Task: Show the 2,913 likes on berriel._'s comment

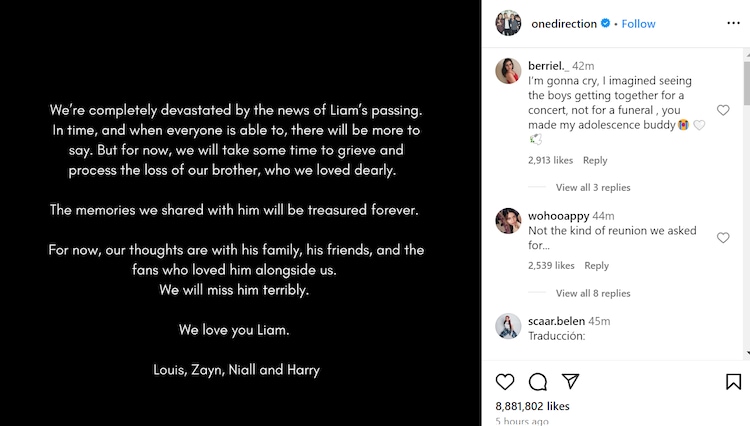Action: pos(550,160)
